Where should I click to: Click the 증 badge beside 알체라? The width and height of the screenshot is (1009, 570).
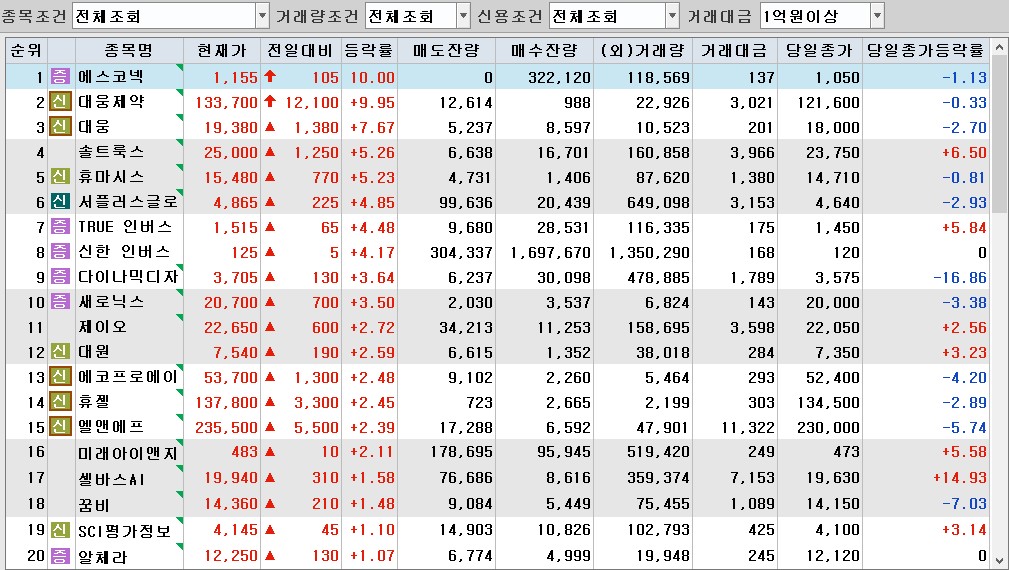pyautogui.click(x=60, y=556)
